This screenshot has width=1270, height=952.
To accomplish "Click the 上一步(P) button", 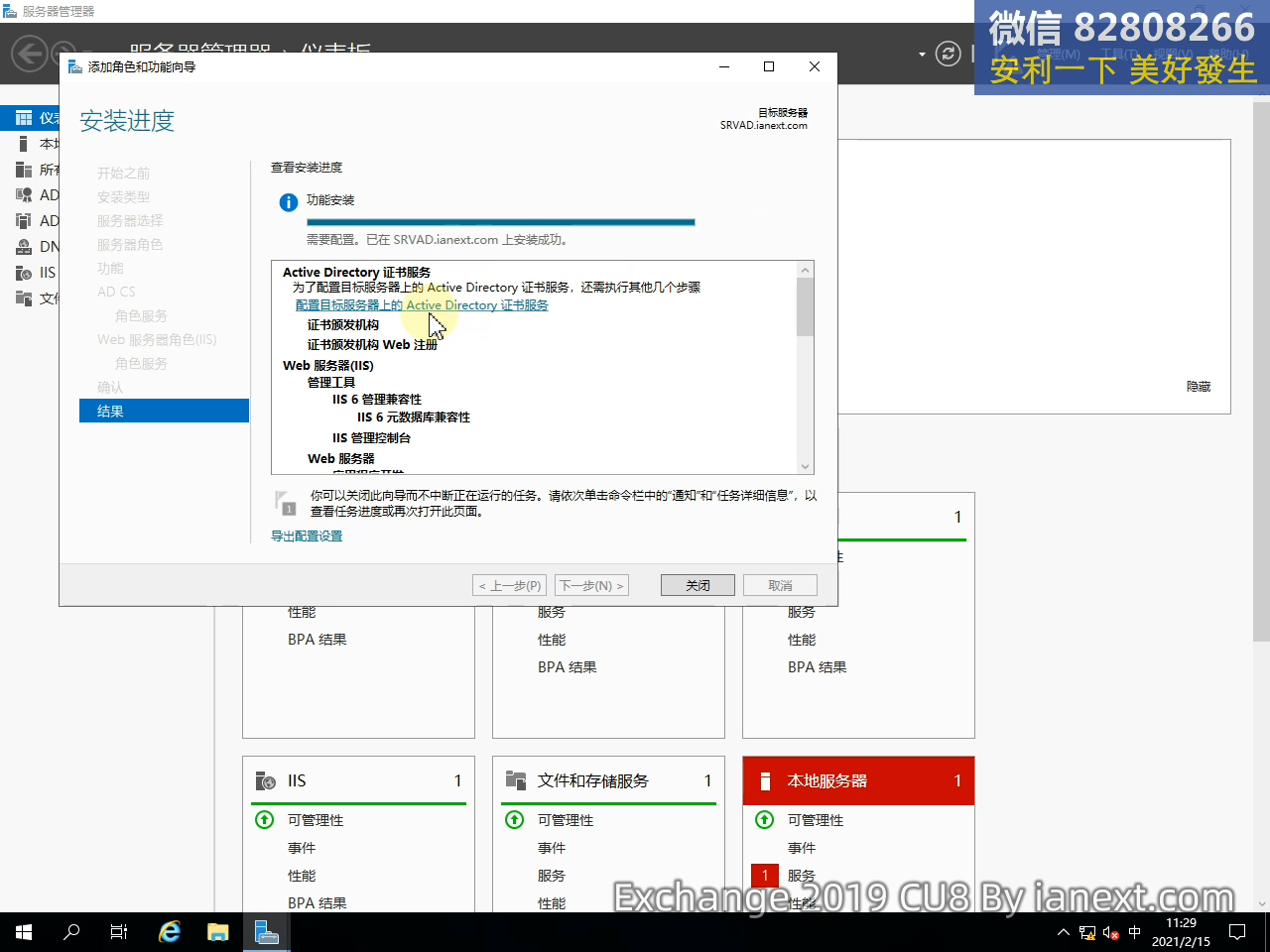I will 510,585.
